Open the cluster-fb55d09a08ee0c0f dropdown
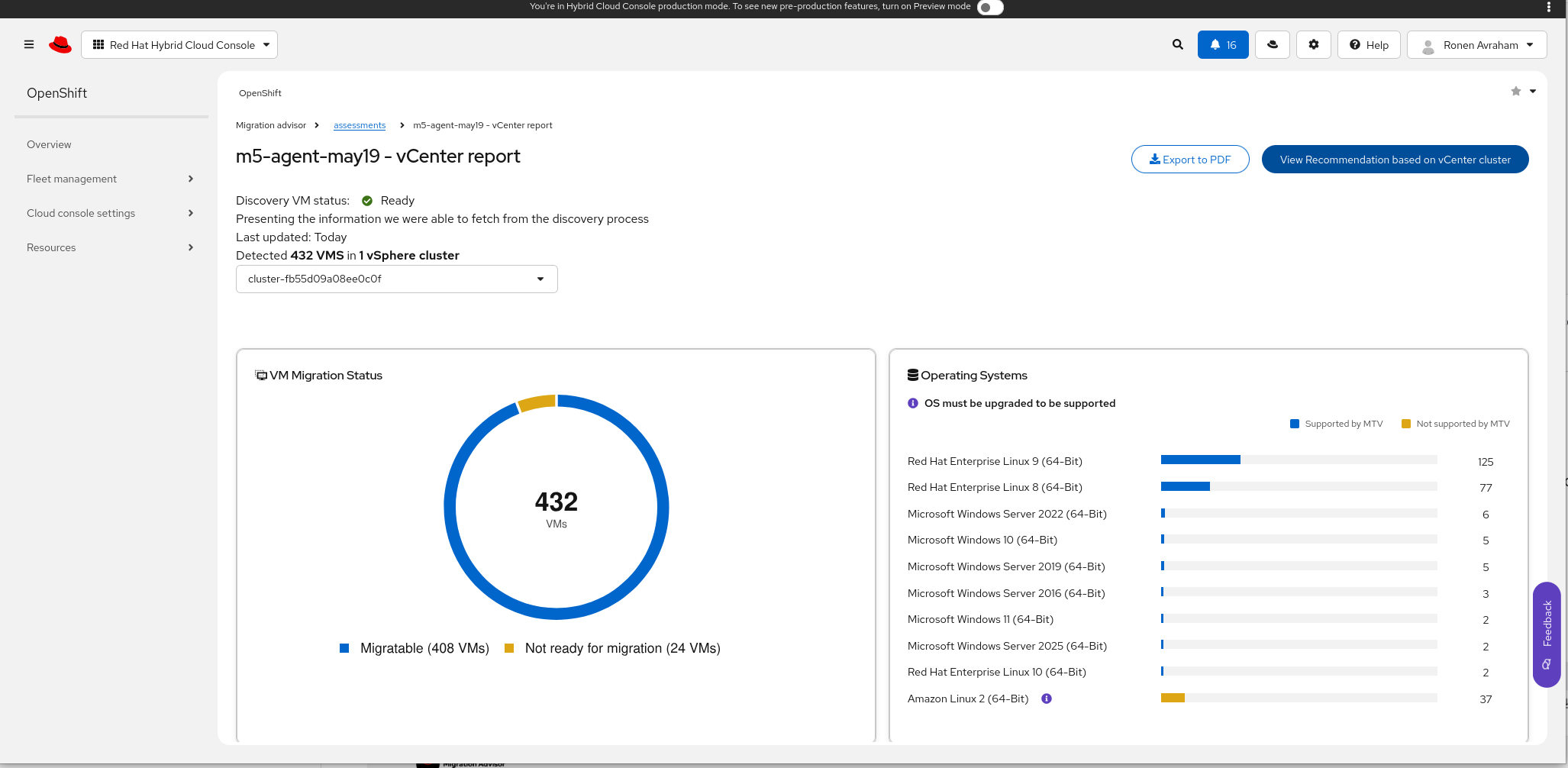 [397, 279]
